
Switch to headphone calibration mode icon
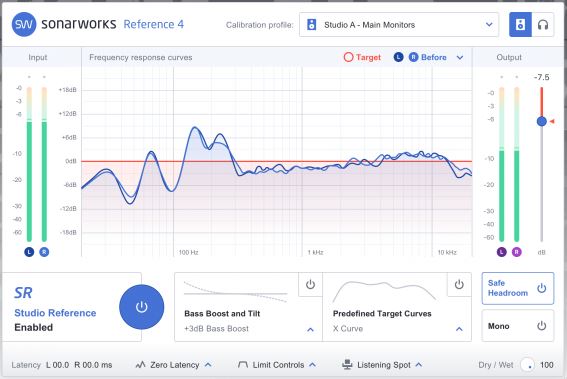coord(543,25)
